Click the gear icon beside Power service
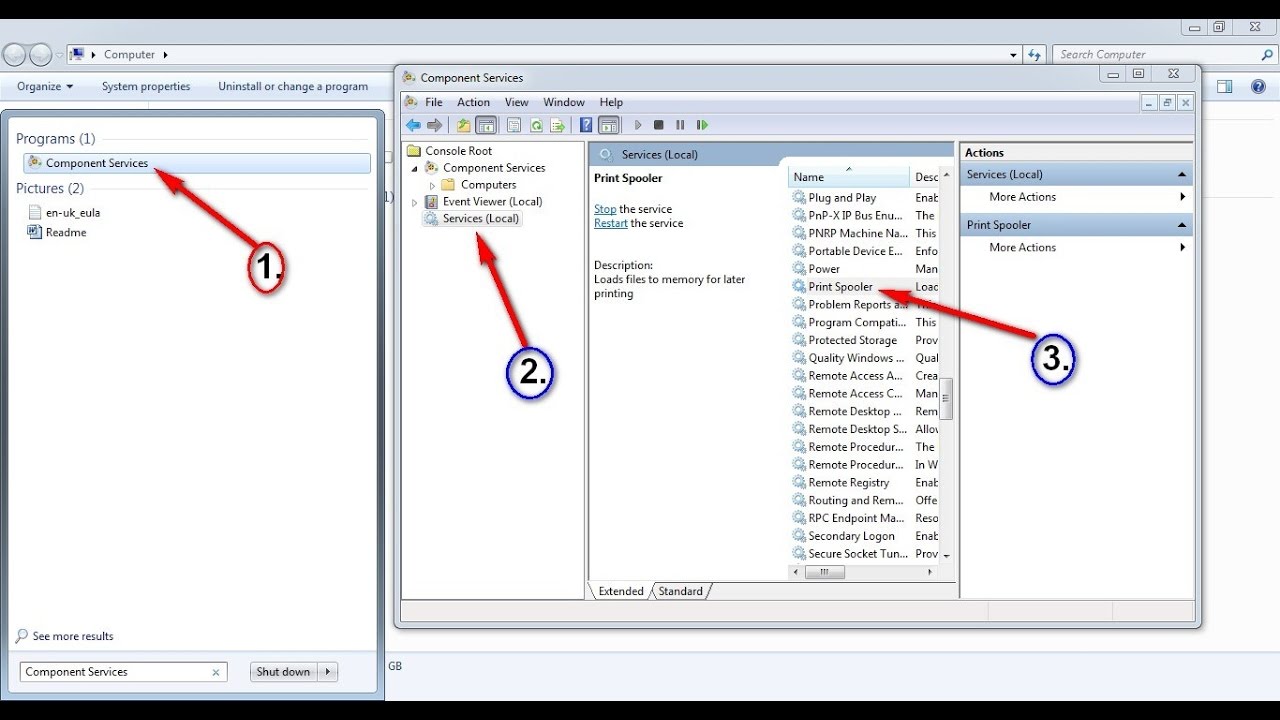 coord(799,269)
